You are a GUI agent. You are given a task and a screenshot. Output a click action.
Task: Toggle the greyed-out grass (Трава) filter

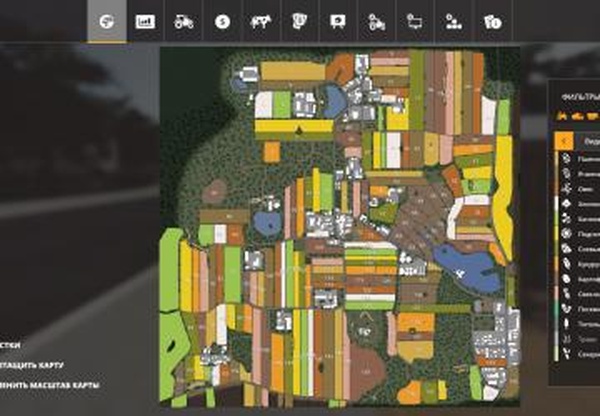(579, 339)
